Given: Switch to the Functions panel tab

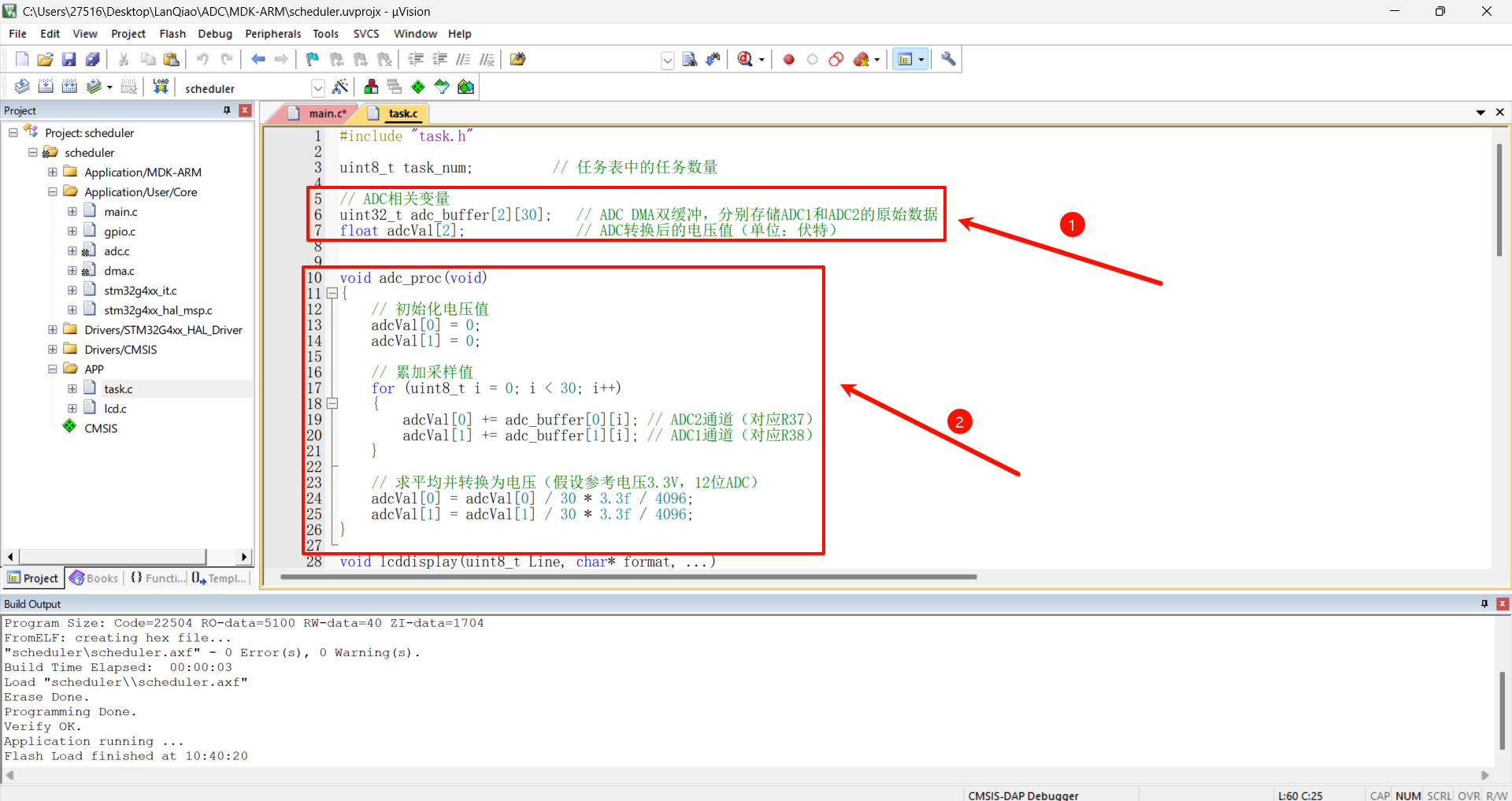Looking at the screenshot, I should (x=157, y=578).
